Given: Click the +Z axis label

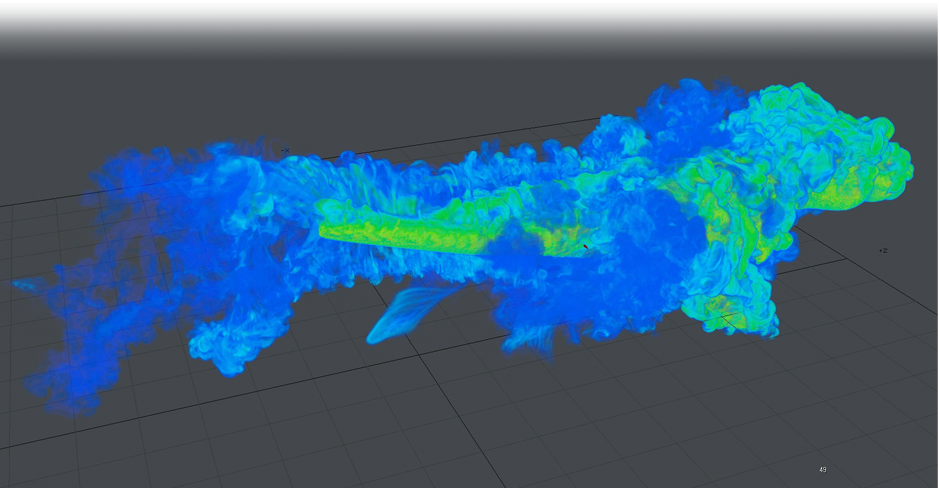Looking at the screenshot, I should point(883,251).
